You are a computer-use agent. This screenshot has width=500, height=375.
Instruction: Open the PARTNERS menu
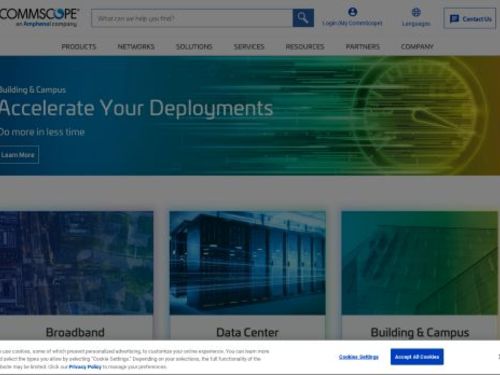363,47
